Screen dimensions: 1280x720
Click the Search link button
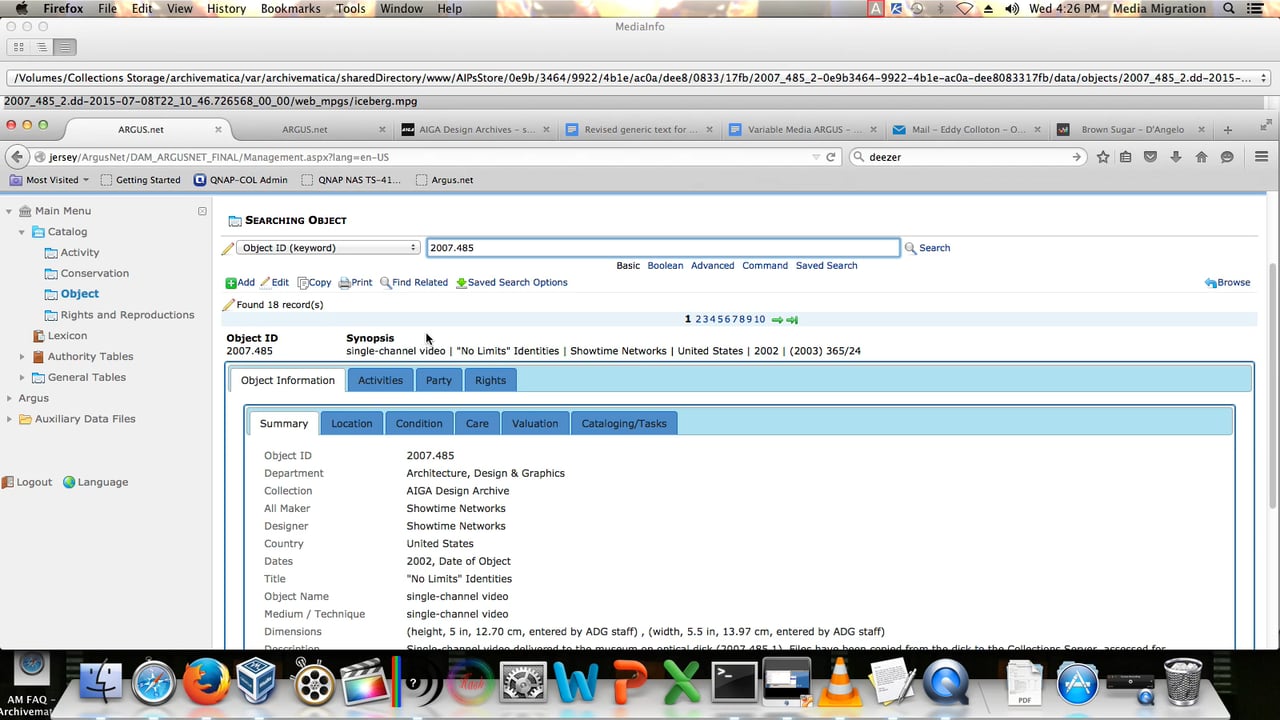click(927, 248)
